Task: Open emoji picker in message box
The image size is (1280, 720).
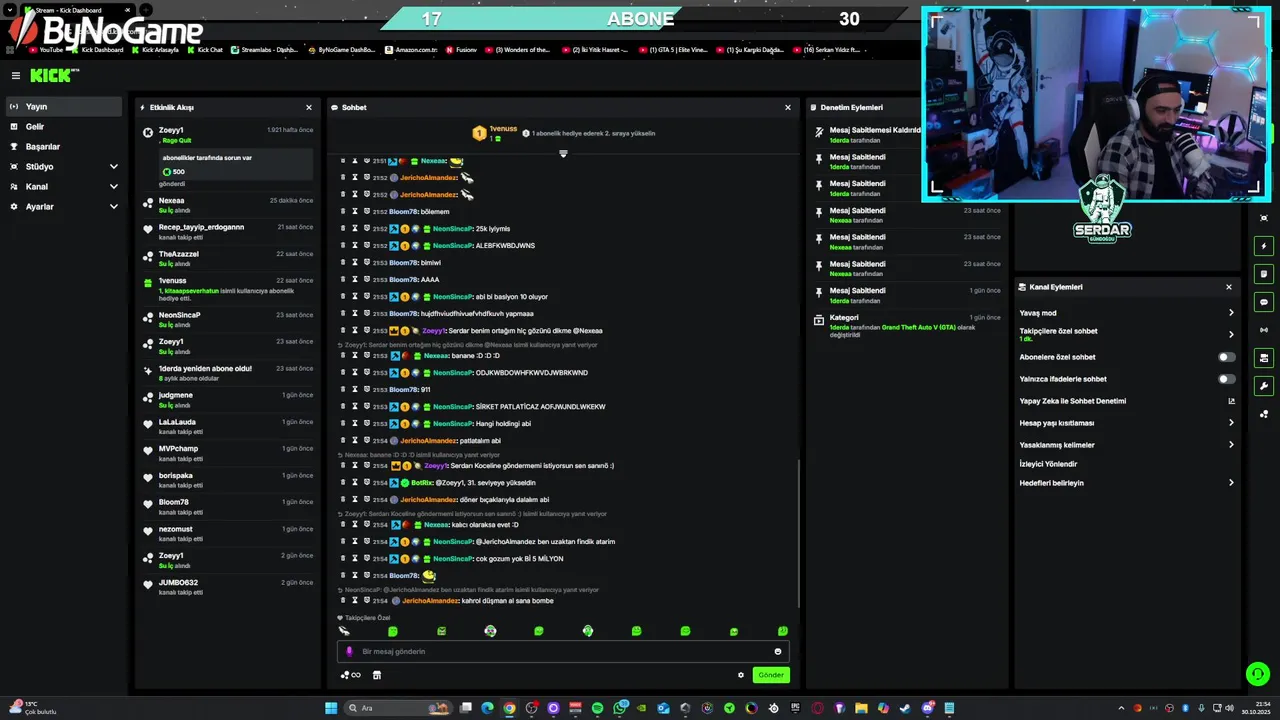Action: coord(777,652)
